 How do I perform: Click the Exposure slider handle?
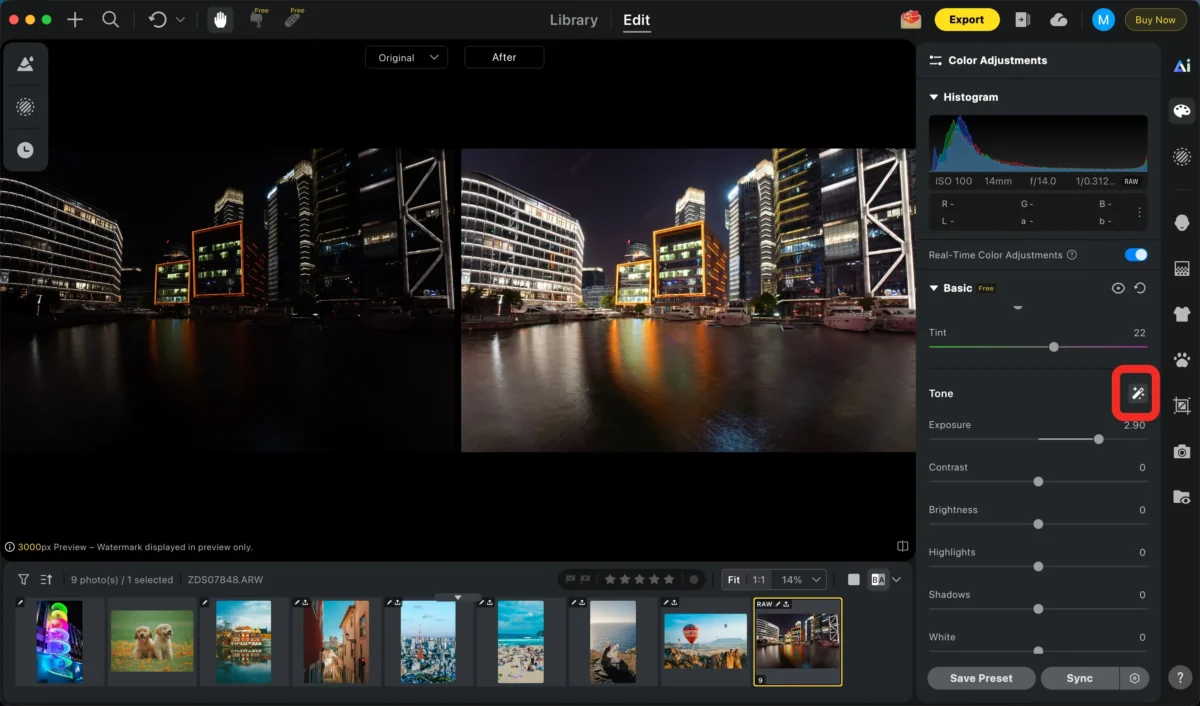pyautogui.click(x=1098, y=439)
